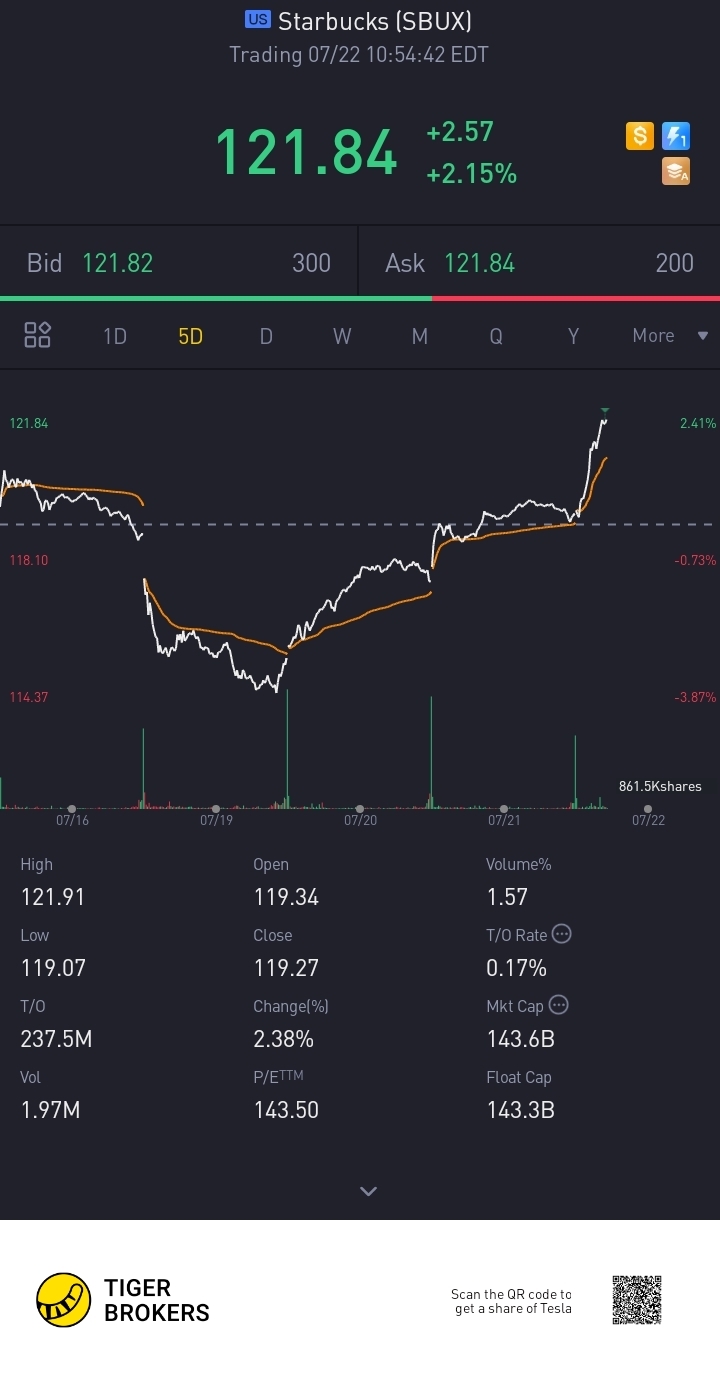
Task: Tap the Close value 119.27
Action: coord(286,968)
